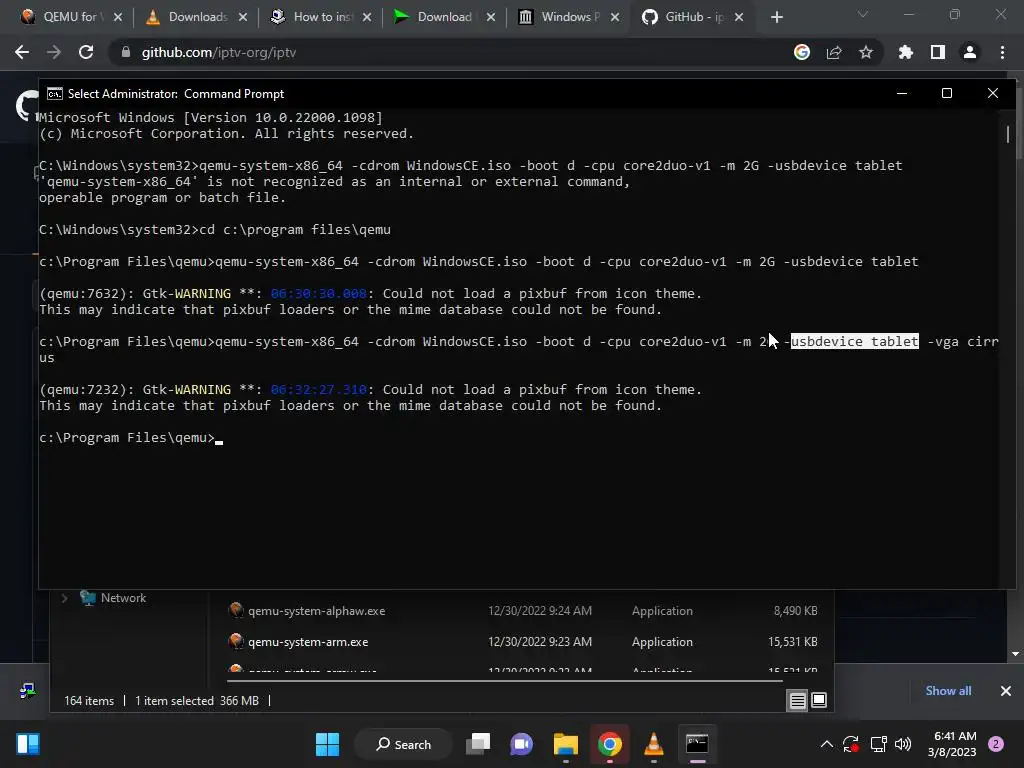Open the tab search chevron

[863, 14]
